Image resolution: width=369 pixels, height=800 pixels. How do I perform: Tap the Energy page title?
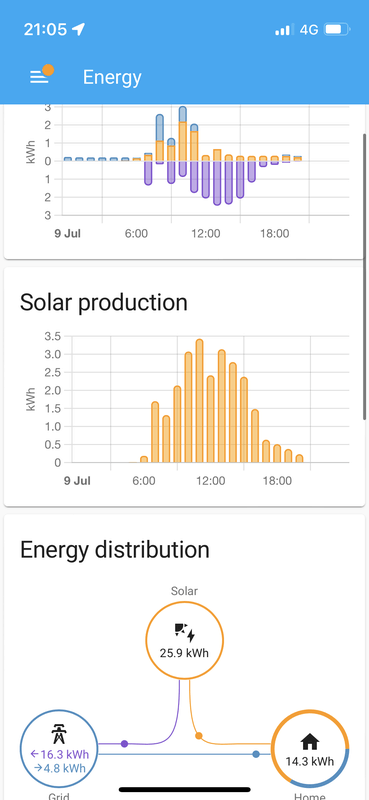(112, 78)
